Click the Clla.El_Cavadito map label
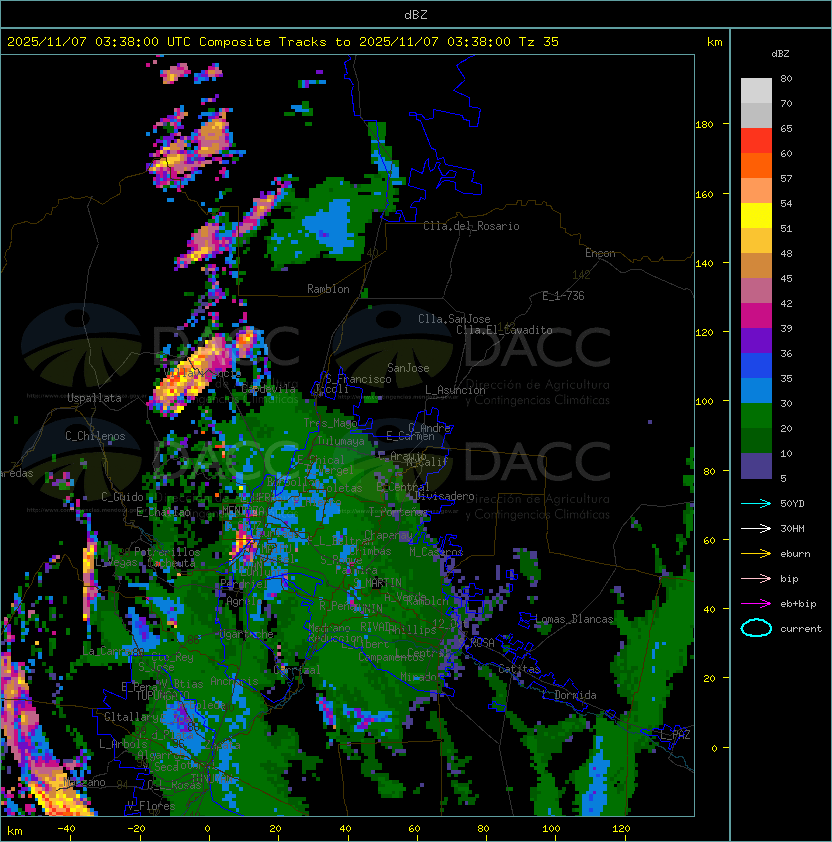 click(x=504, y=330)
